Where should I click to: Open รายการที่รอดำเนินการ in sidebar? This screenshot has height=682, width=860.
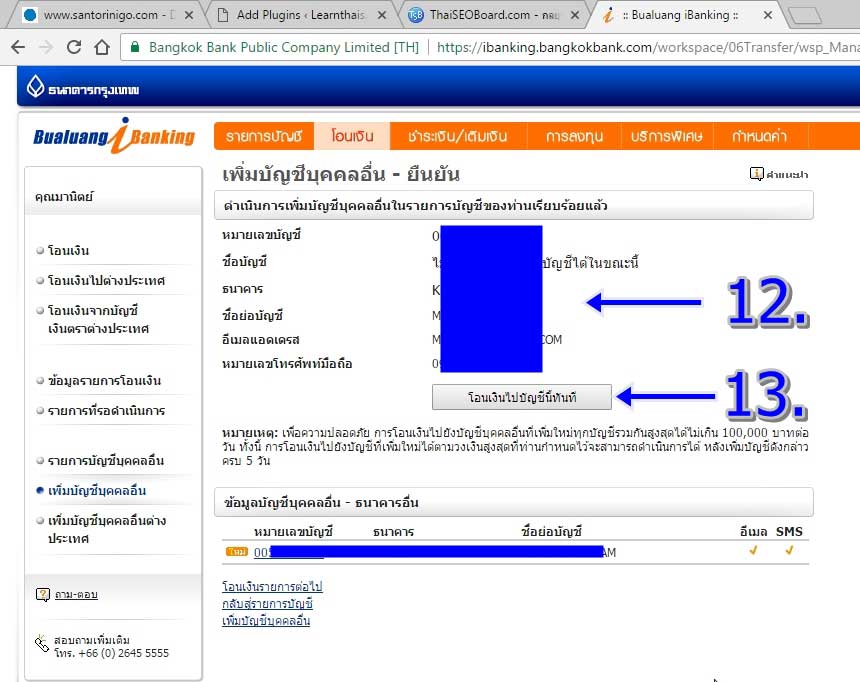pyautogui.click(x=106, y=411)
